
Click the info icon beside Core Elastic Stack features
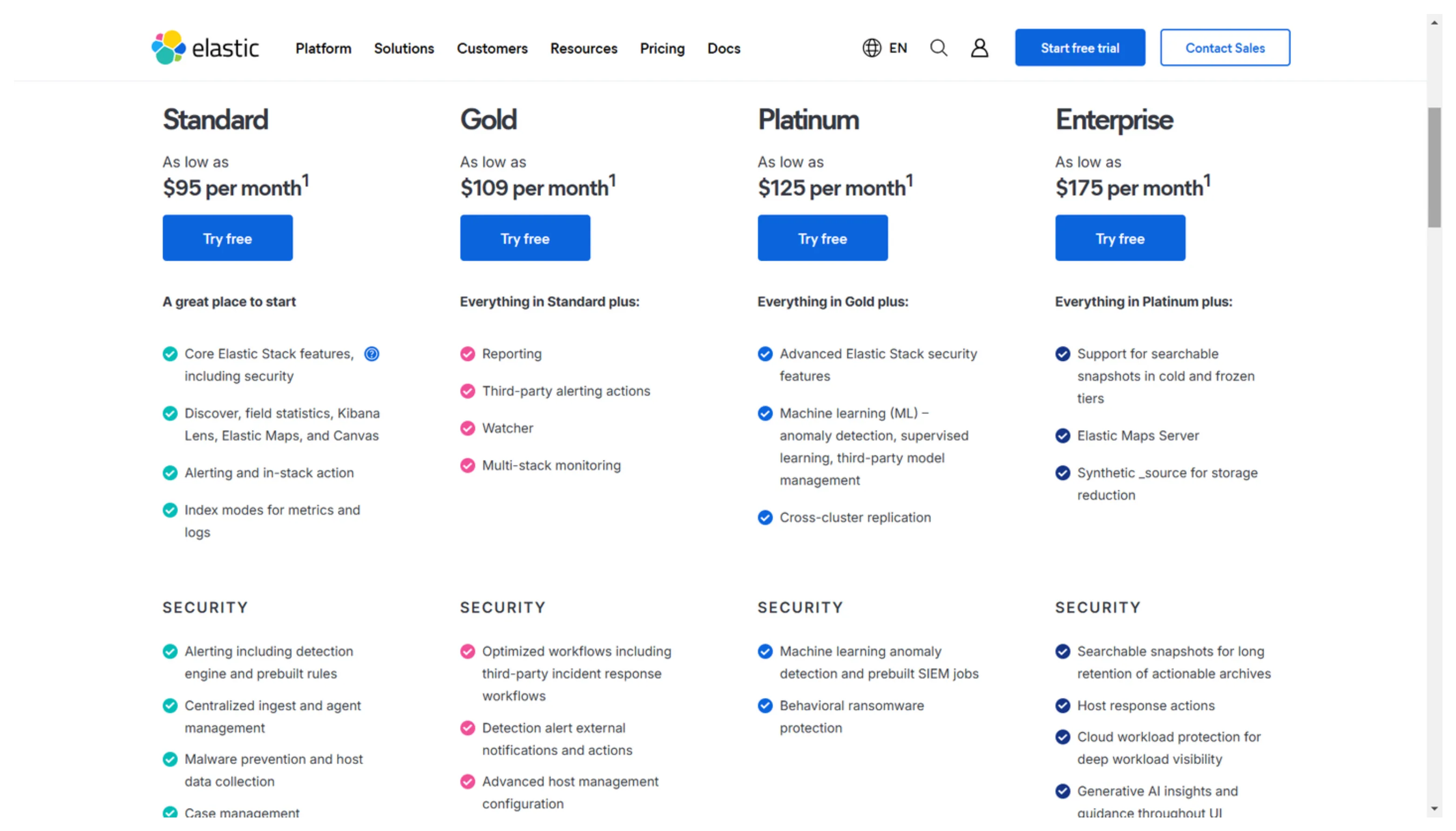(372, 354)
